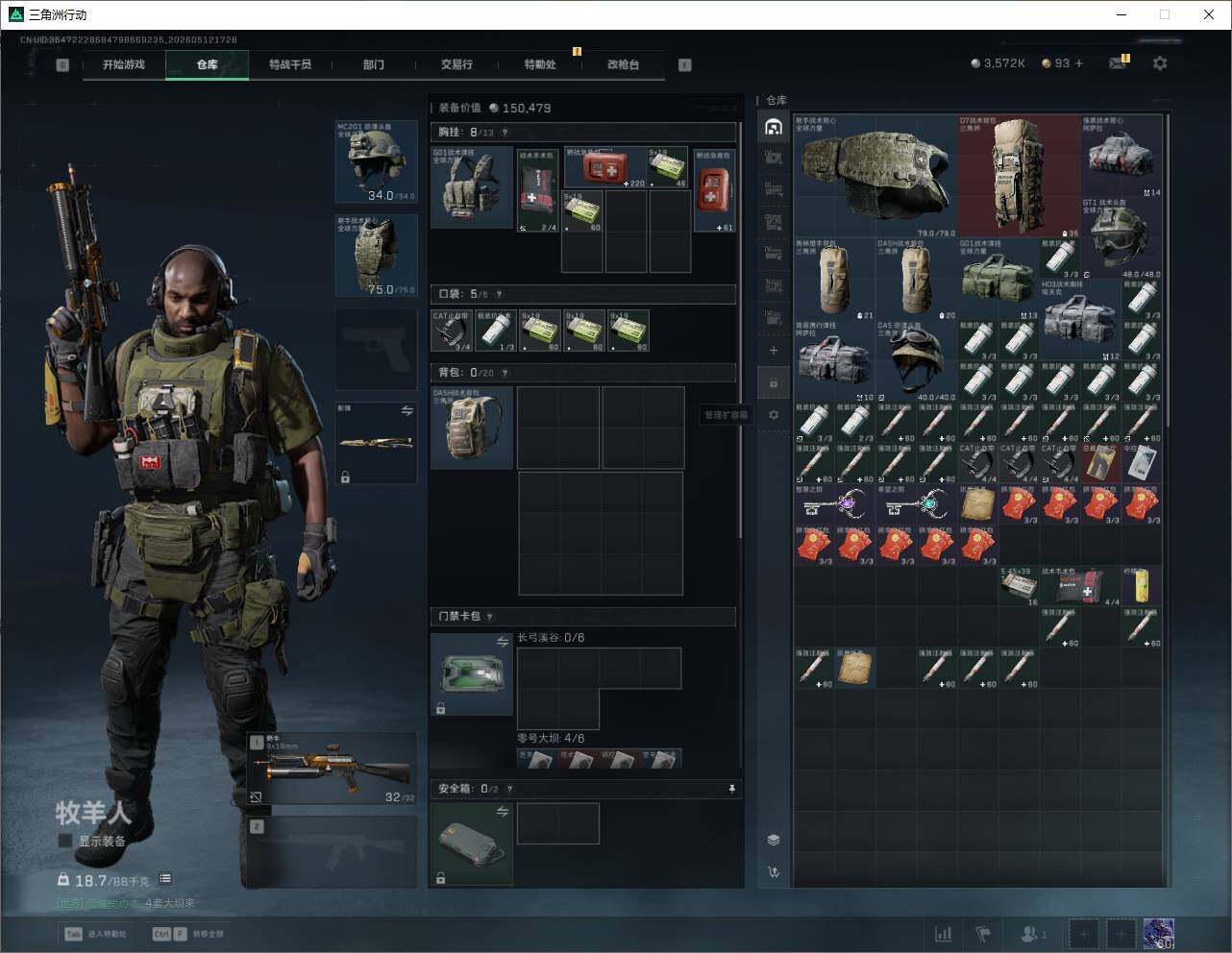Screen dimensions: 1232x953
Task: Click the player avatar in bottom corner
Action: 1158,934
